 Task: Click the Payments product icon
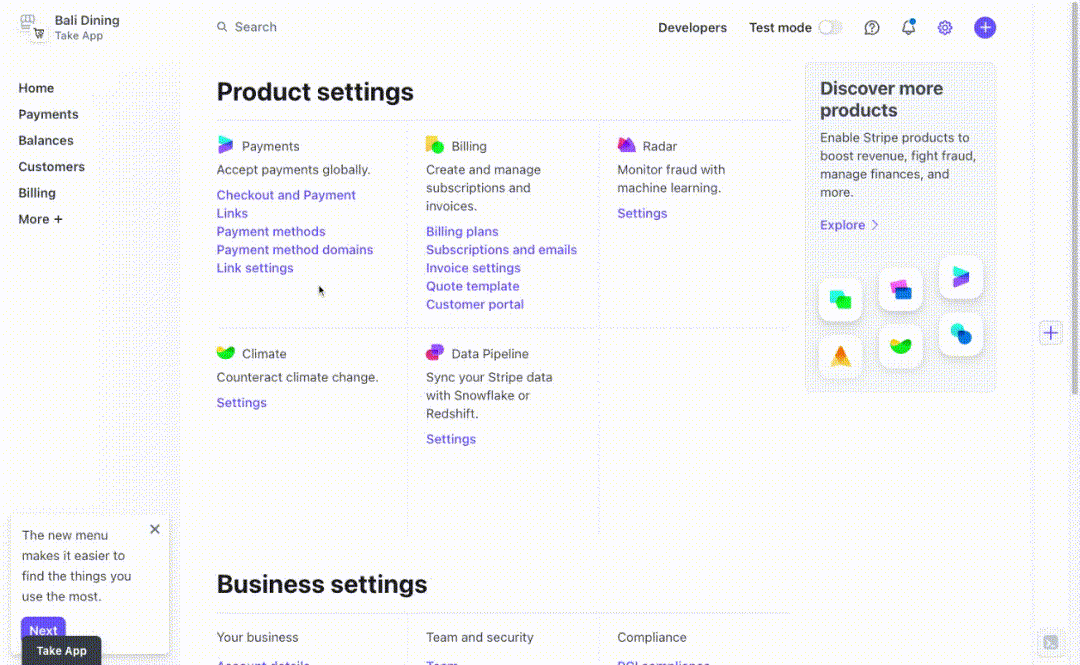click(225, 145)
